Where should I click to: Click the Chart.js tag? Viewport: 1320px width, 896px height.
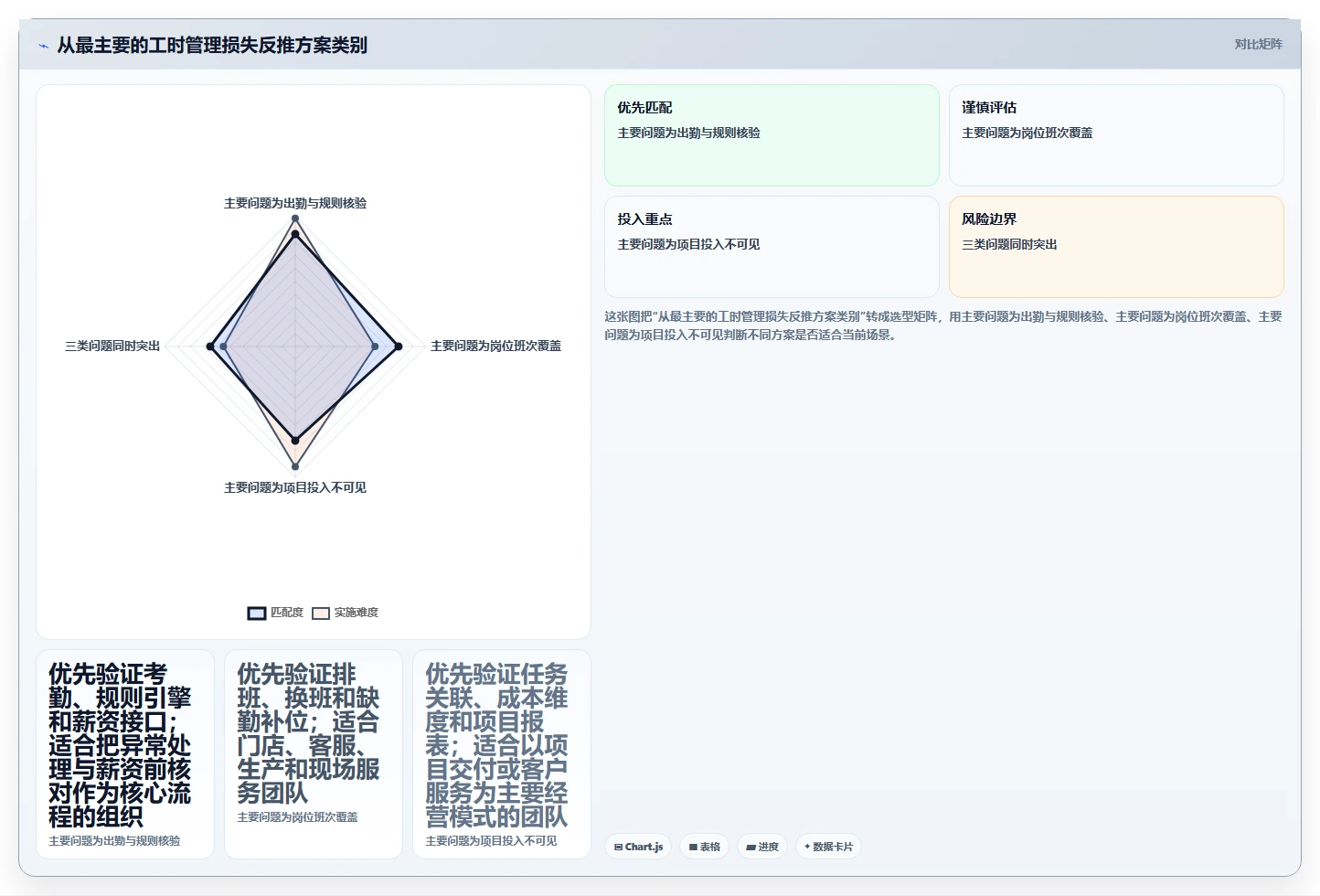pyautogui.click(x=638, y=847)
